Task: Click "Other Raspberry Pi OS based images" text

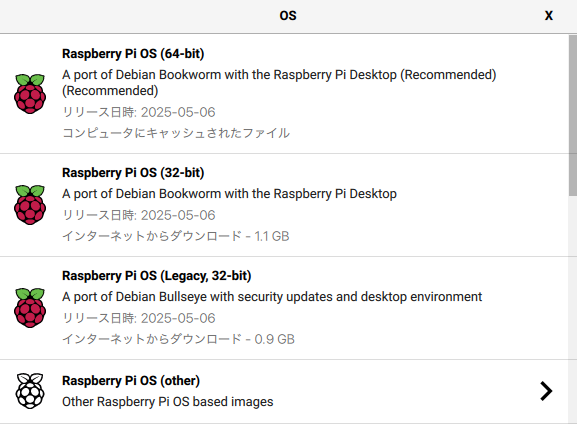Action: pos(167,402)
